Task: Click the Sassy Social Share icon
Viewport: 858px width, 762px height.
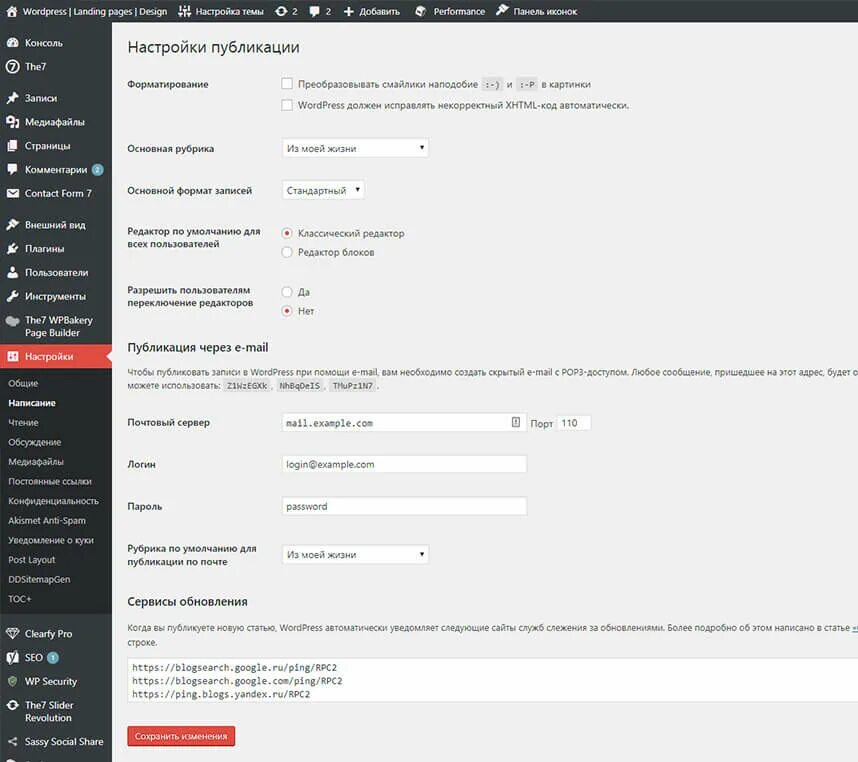Action: pyautogui.click(x=13, y=742)
